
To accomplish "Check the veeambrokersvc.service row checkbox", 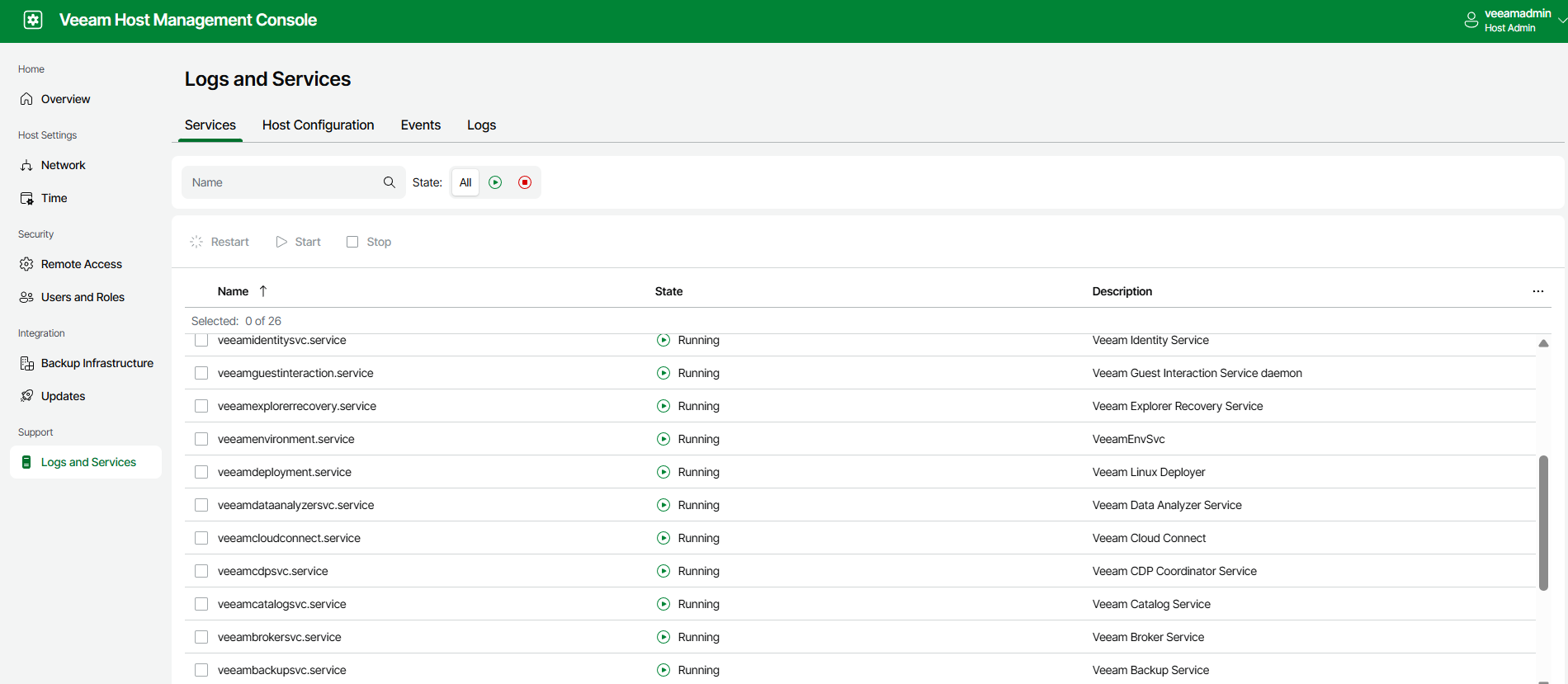I will (x=201, y=637).
